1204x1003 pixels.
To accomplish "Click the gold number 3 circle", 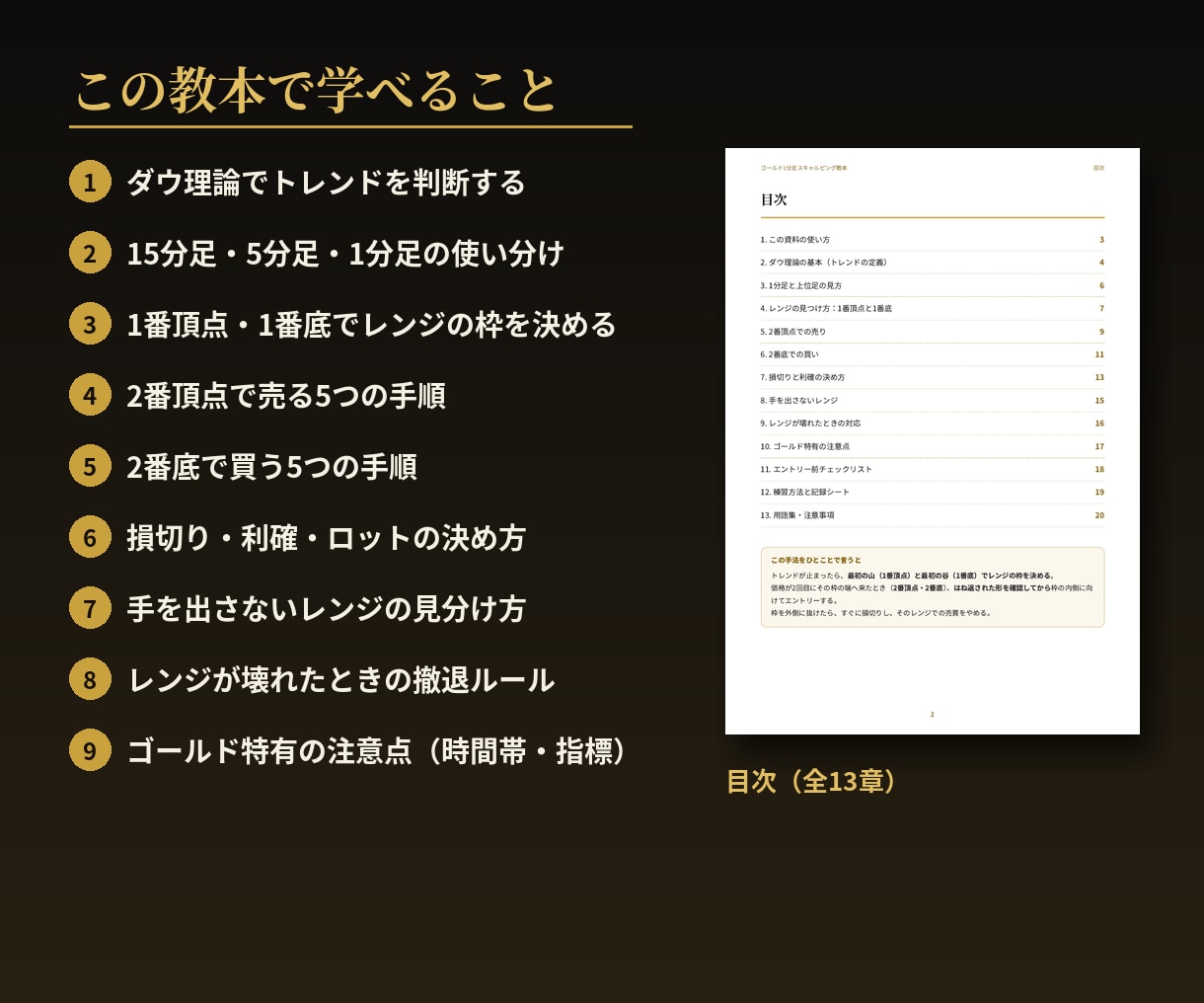I will pyautogui.click(x=90, y=324).
